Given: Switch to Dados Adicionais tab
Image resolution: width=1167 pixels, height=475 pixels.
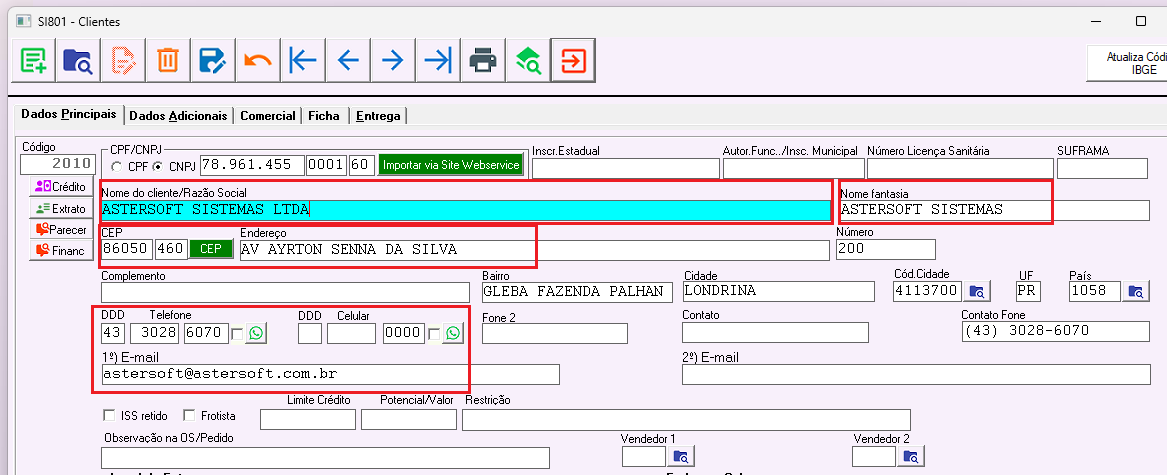Looking at the screenshot, I should [178, 115].
